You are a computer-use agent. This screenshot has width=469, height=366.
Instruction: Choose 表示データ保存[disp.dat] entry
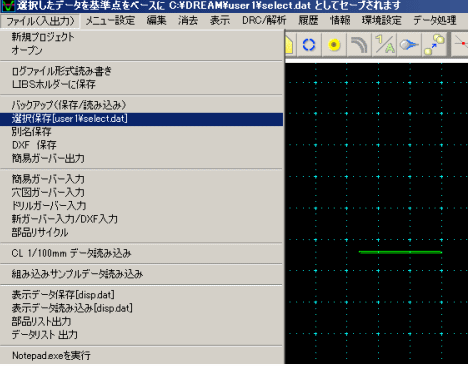(141, 295)
